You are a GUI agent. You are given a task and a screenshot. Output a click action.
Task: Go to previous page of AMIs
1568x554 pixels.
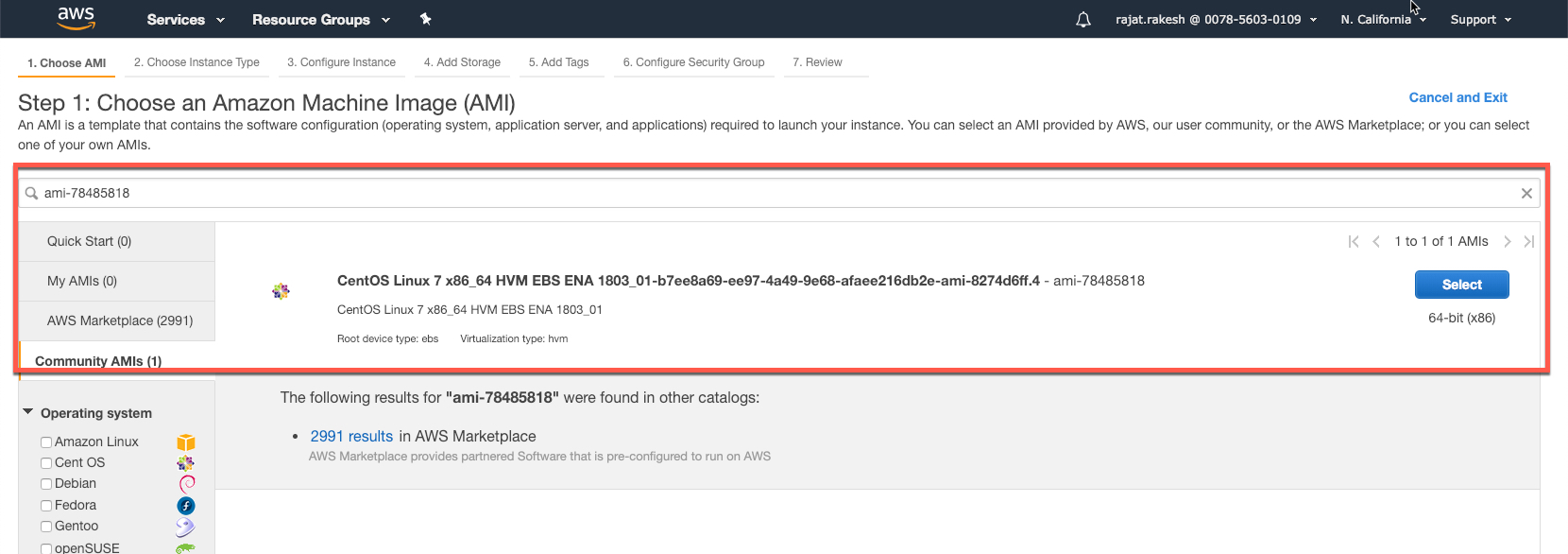coord(1376,242)
